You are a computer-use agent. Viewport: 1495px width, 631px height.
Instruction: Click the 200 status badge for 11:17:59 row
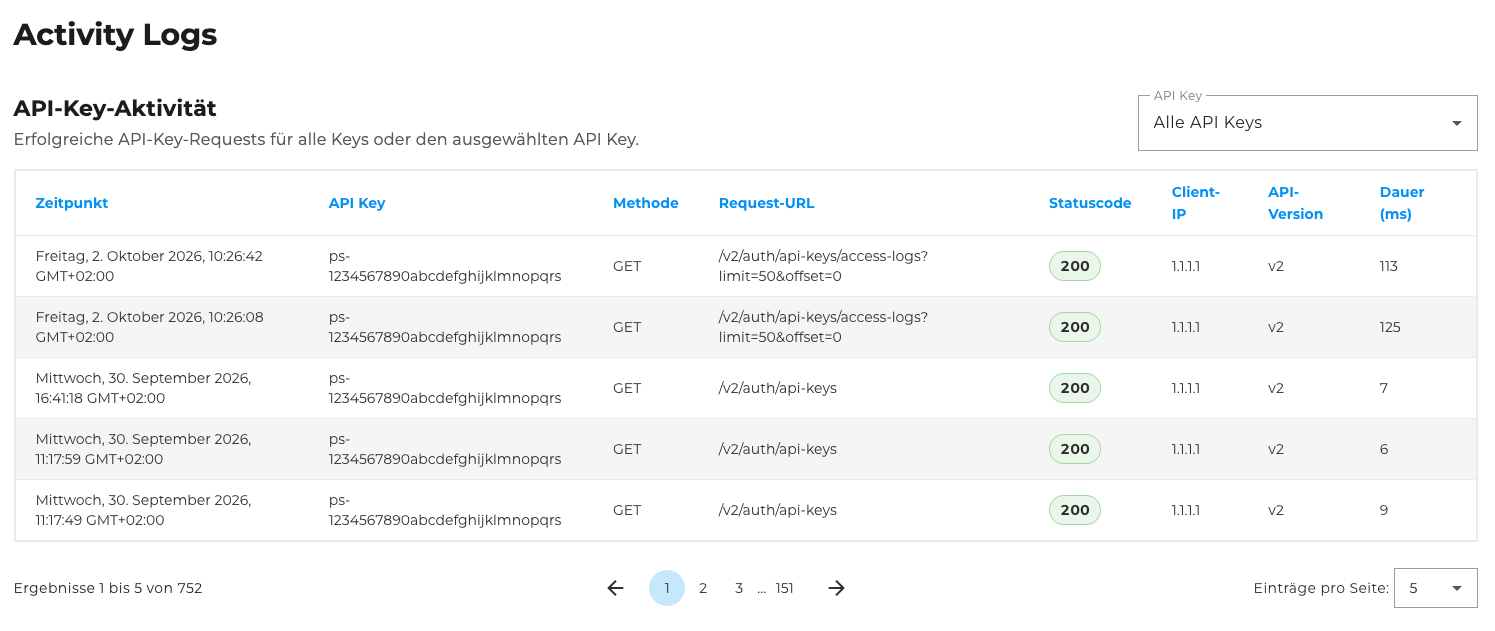1075,449
